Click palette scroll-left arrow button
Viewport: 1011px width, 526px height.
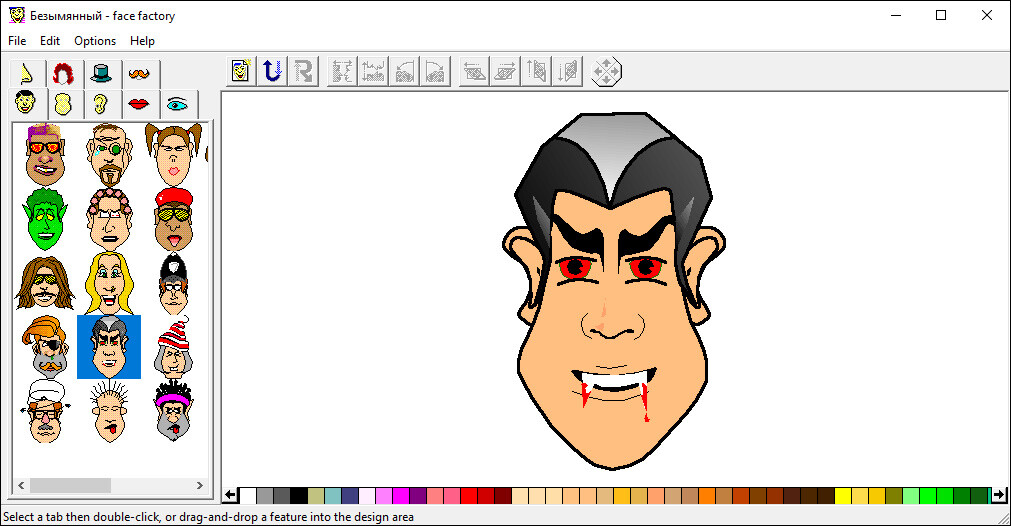(230, 495)
